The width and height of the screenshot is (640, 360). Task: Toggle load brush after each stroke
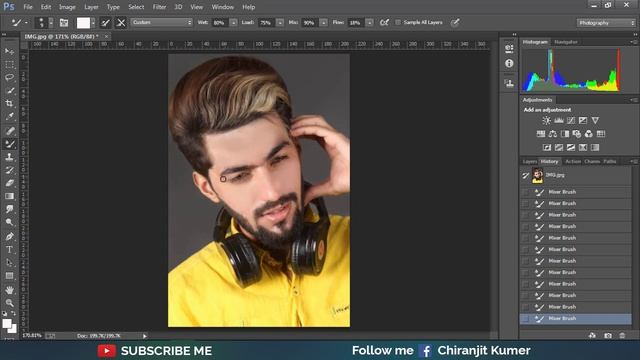pyautogui.click(x=105, y=23)
